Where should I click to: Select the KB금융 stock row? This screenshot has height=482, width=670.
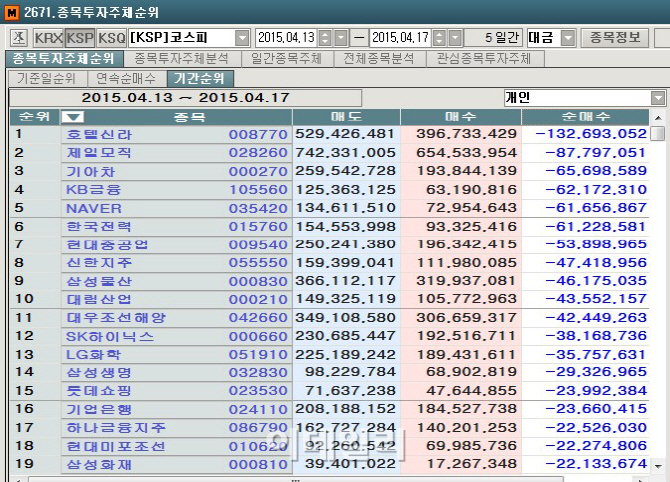coord(329,189)
